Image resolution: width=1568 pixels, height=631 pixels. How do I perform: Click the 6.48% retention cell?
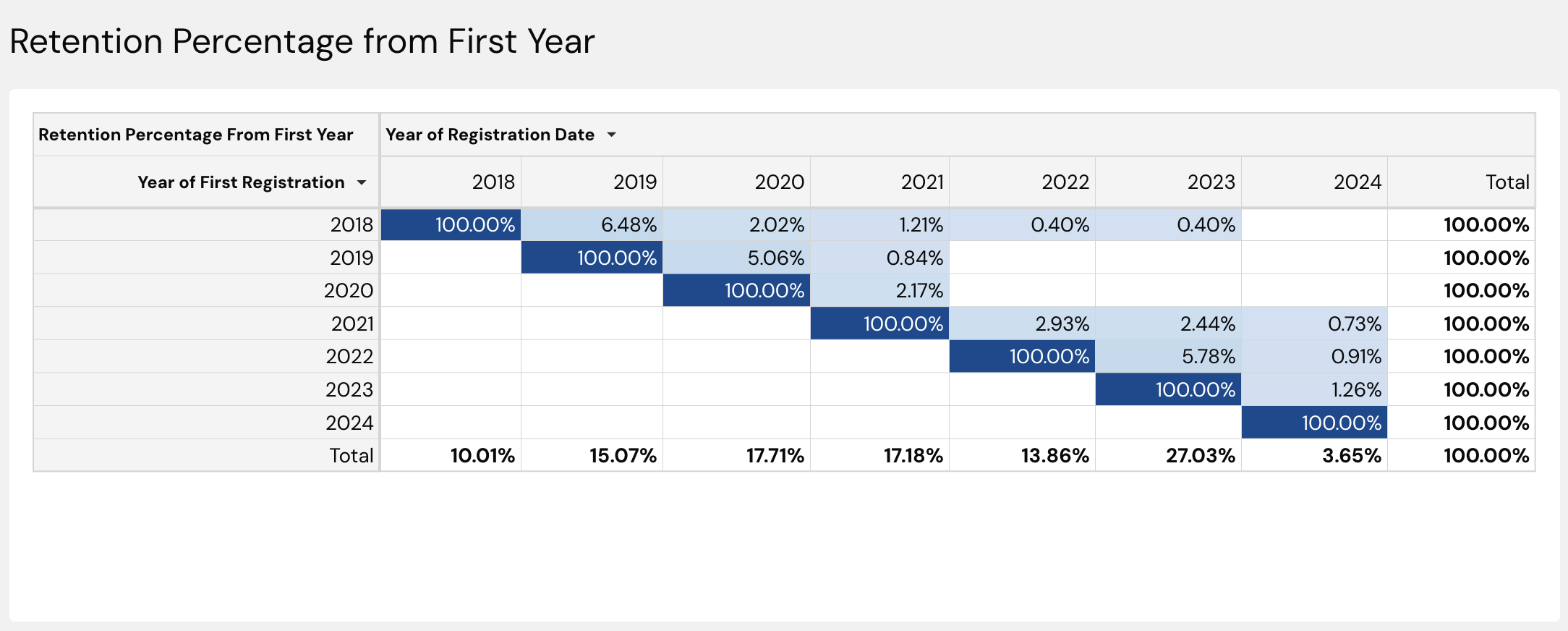pyautogui.click(x=629, y=225)
